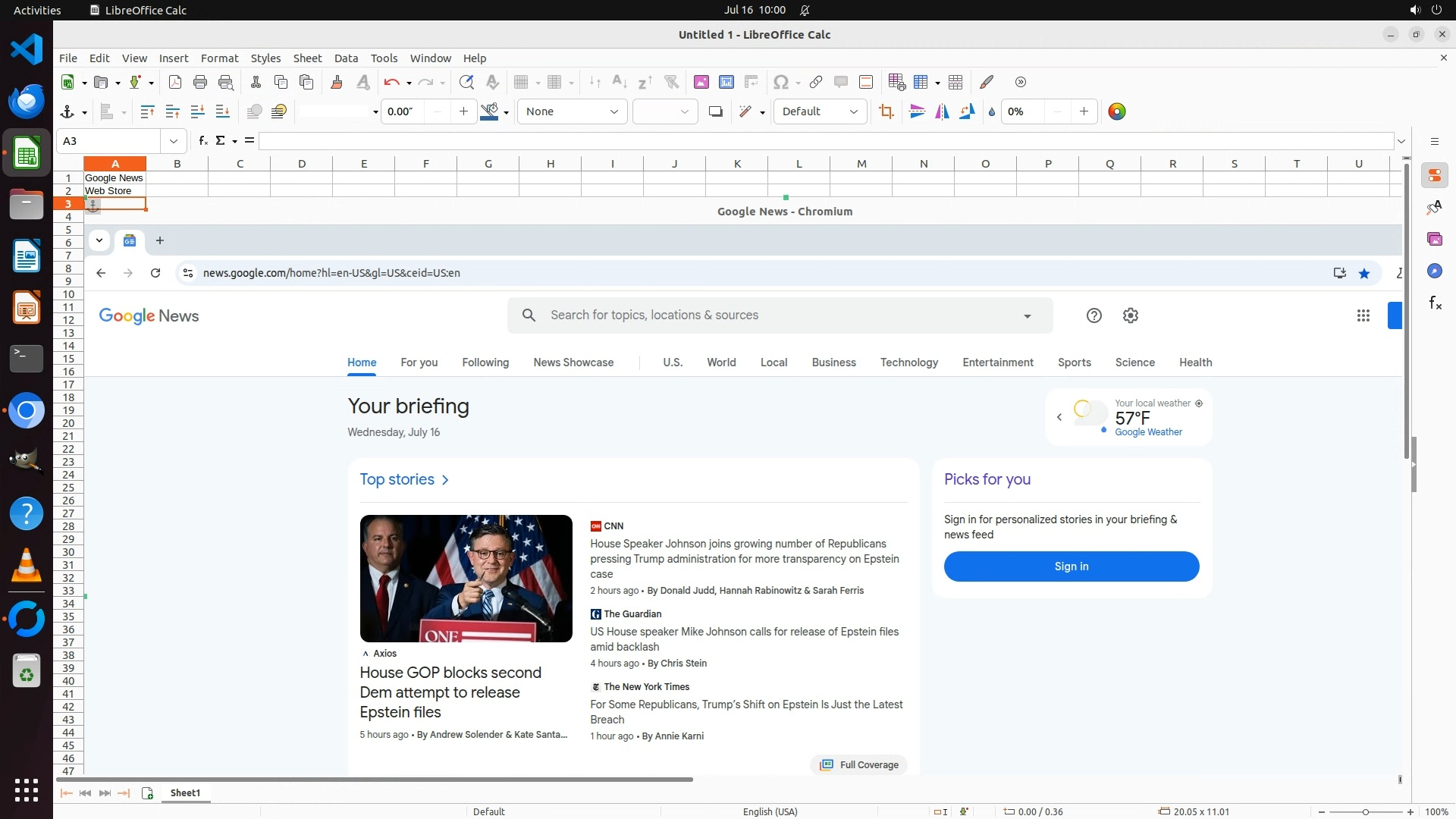This screenshot has width=1456, height=819.
Task: Toggle automatic spell checking
Action: point(492,83)
